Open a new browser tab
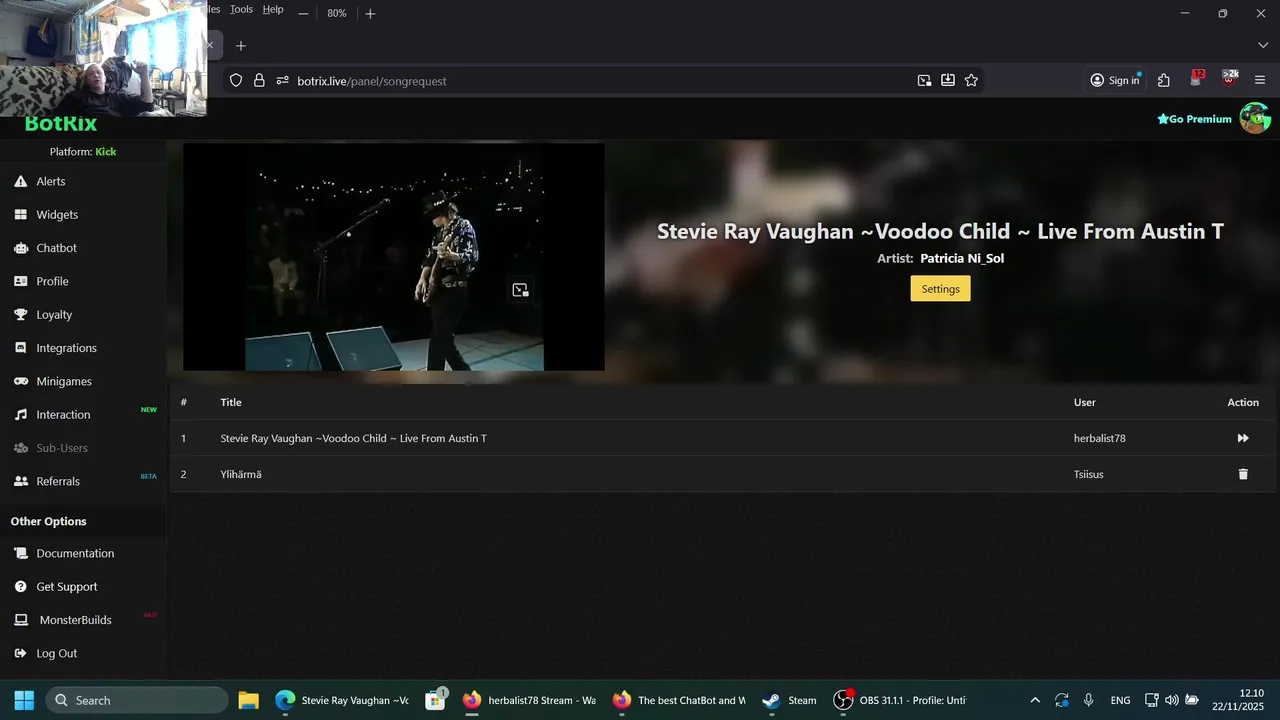 (x=240, y=45)
